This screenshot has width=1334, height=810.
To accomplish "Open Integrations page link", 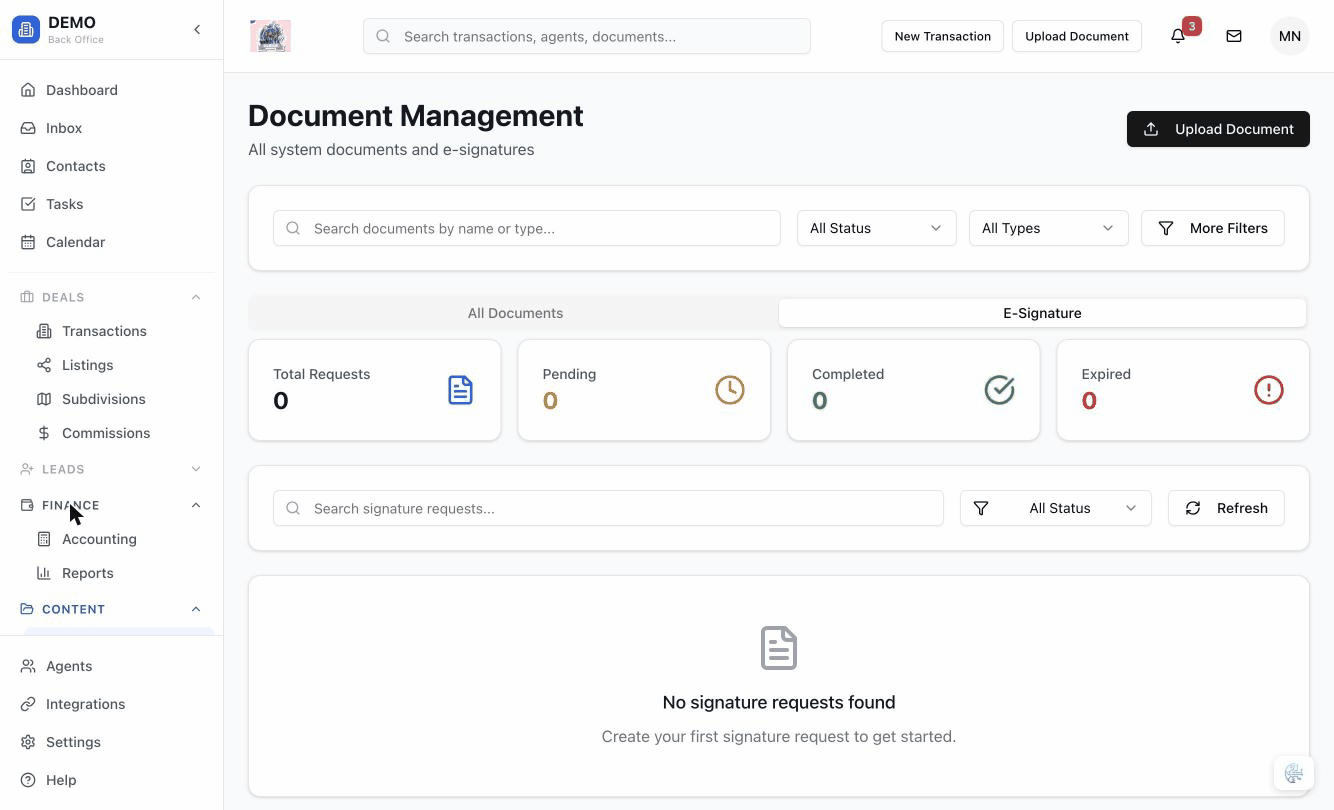I will click(x=111, y=704).
